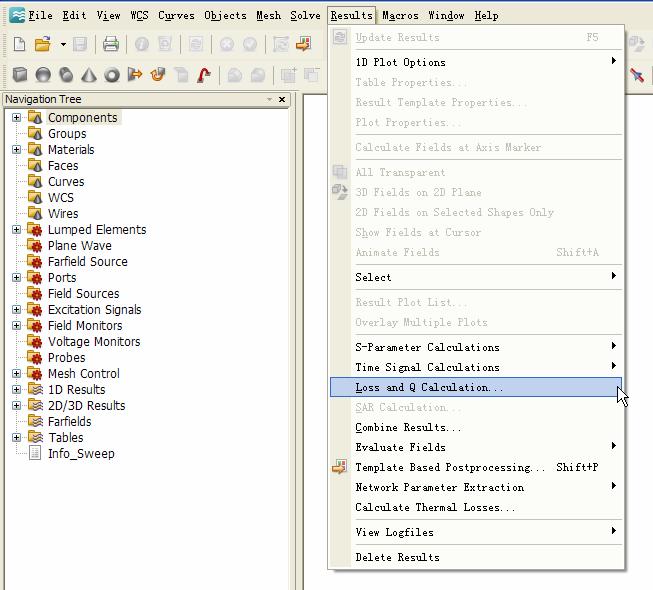Click the Probes folder icon

point(35,358)
